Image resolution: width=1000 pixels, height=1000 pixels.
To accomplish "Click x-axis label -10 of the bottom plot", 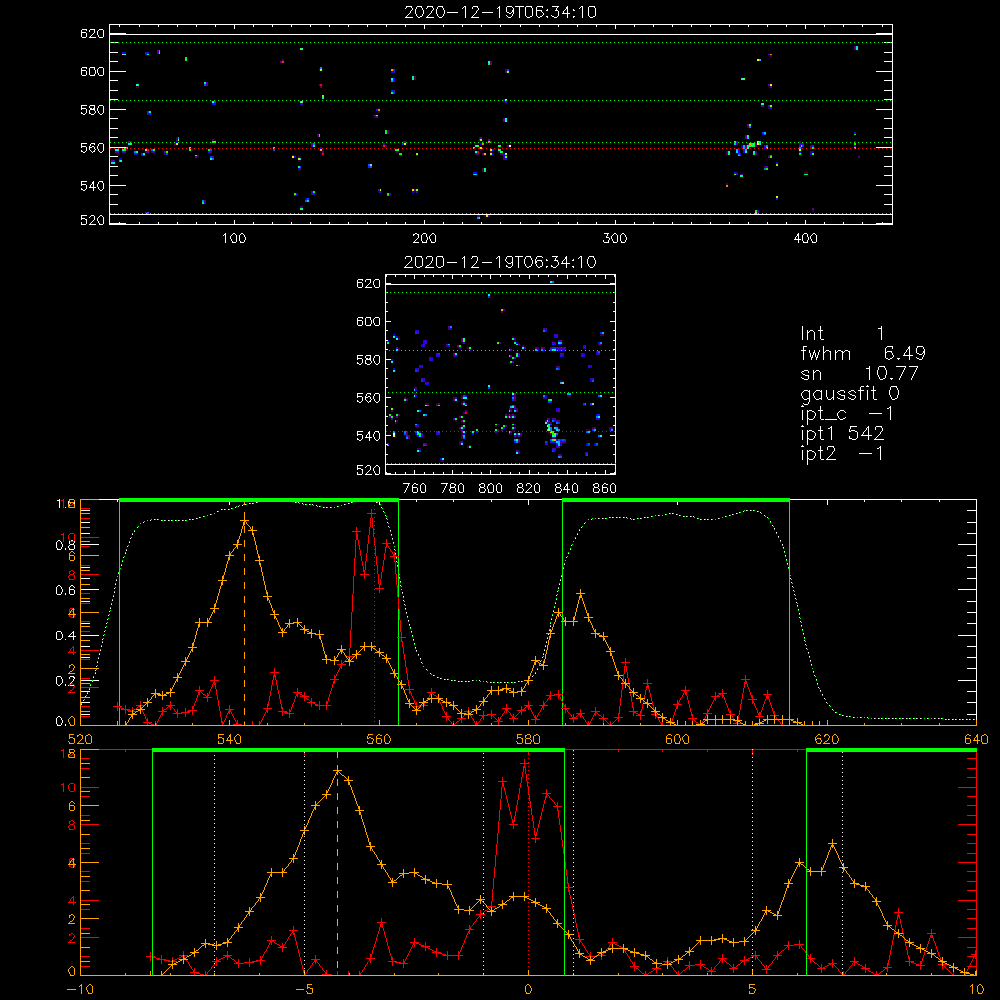I will 80,990.
